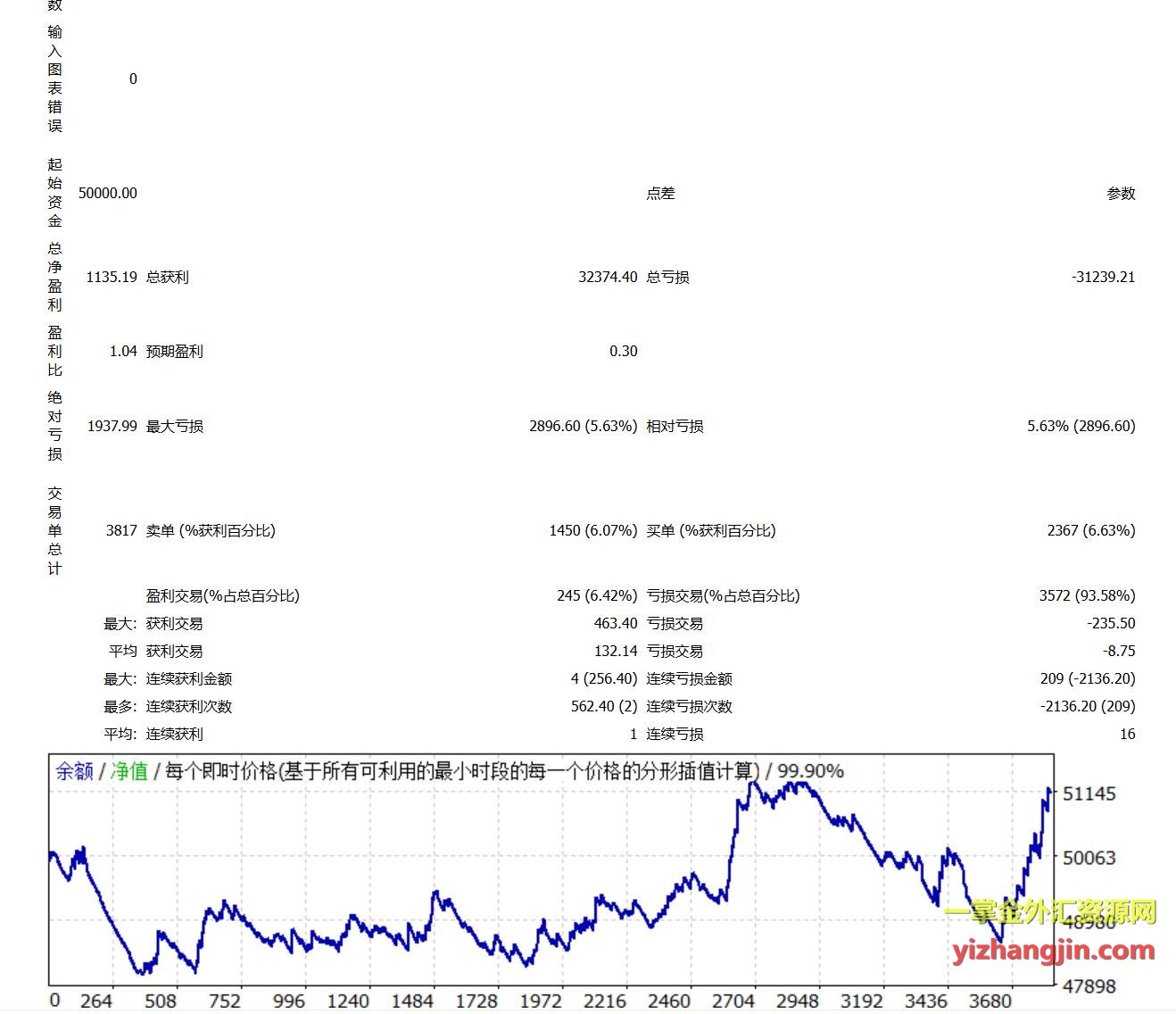Select the losing trades value 3572 (93.58%)

[1087, 596]
